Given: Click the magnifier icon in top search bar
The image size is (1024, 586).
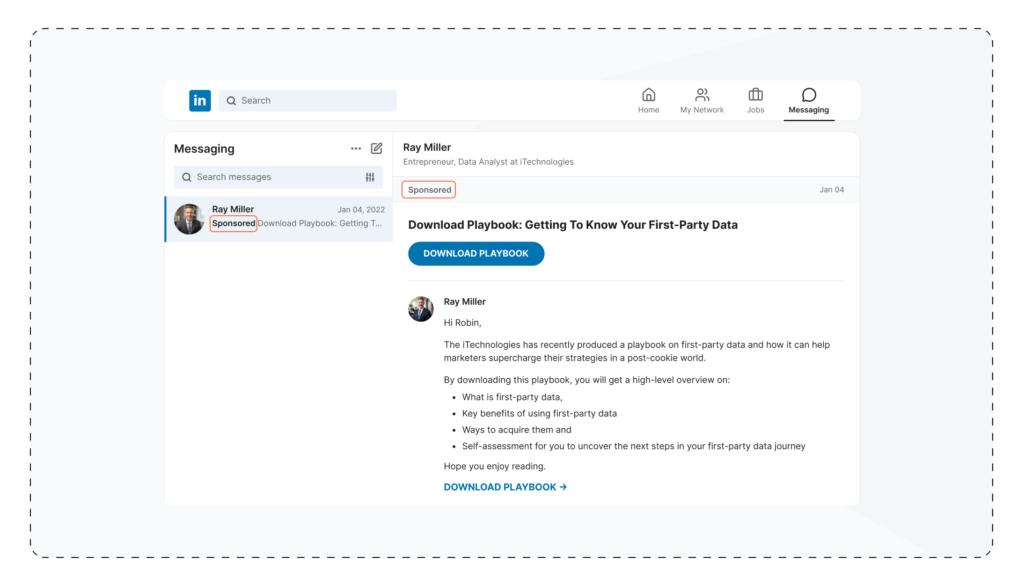Looking at the screenshot, I should click(x=231, y=101).
